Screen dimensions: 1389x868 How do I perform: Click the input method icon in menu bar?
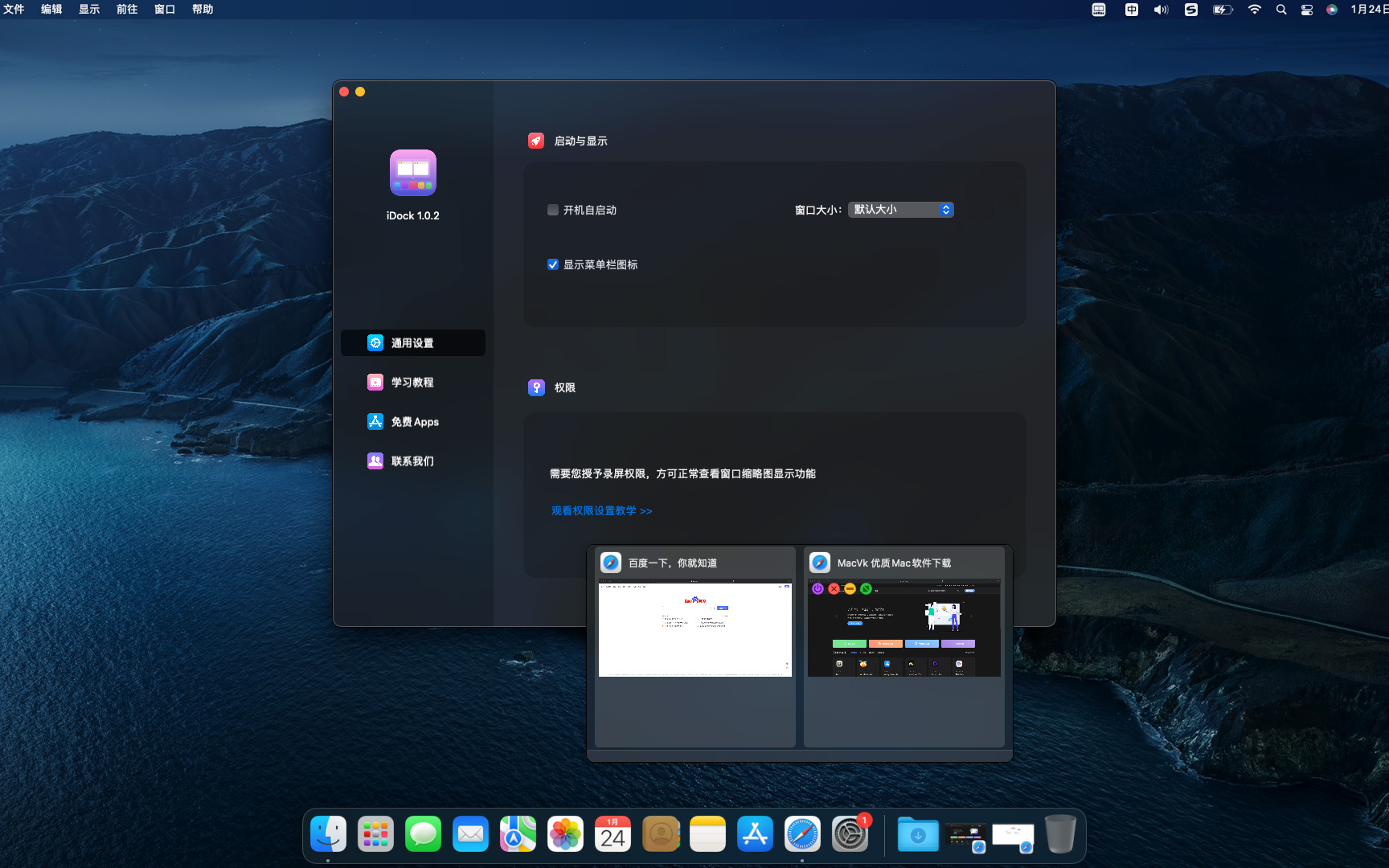pyautogui.click(x=1132, y=10)
